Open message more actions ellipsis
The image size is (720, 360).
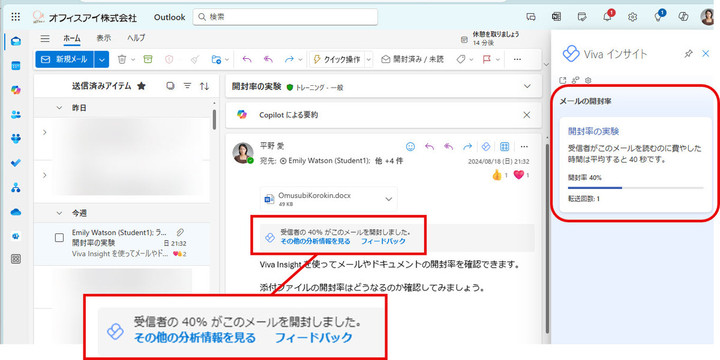click(x=524, y=146)
